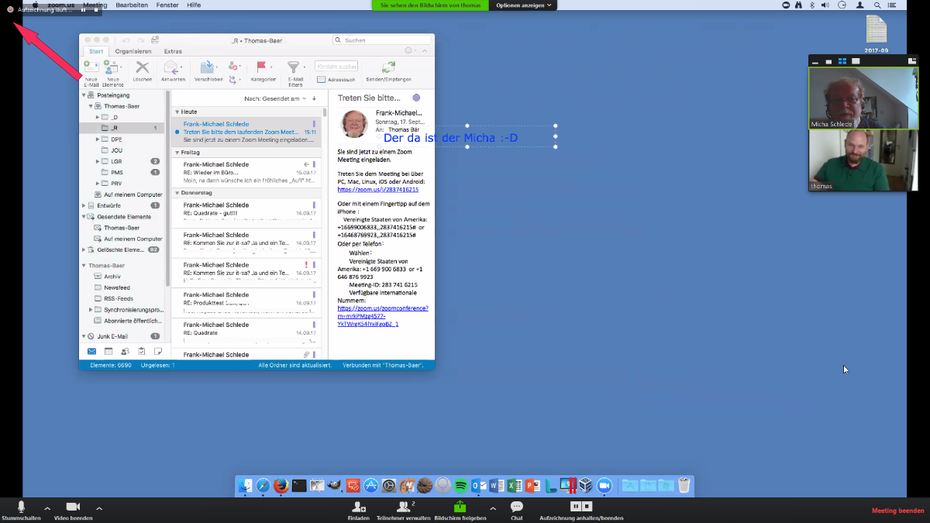This screenshot has width=930, height=523.
Task: Click the E-Mail filtern funnel icon
Action: point(294,67)
